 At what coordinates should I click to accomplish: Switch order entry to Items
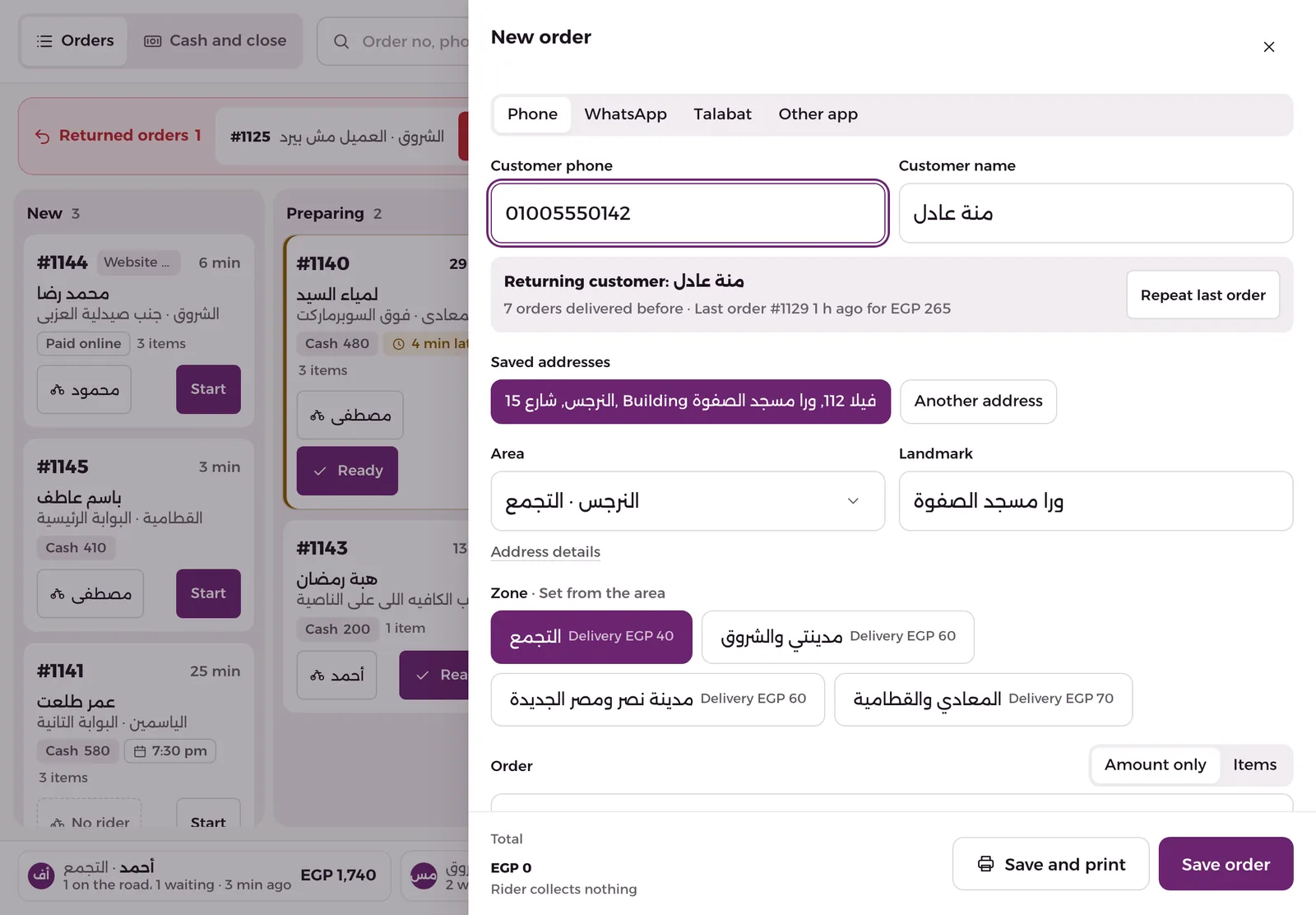(1254, 765)
